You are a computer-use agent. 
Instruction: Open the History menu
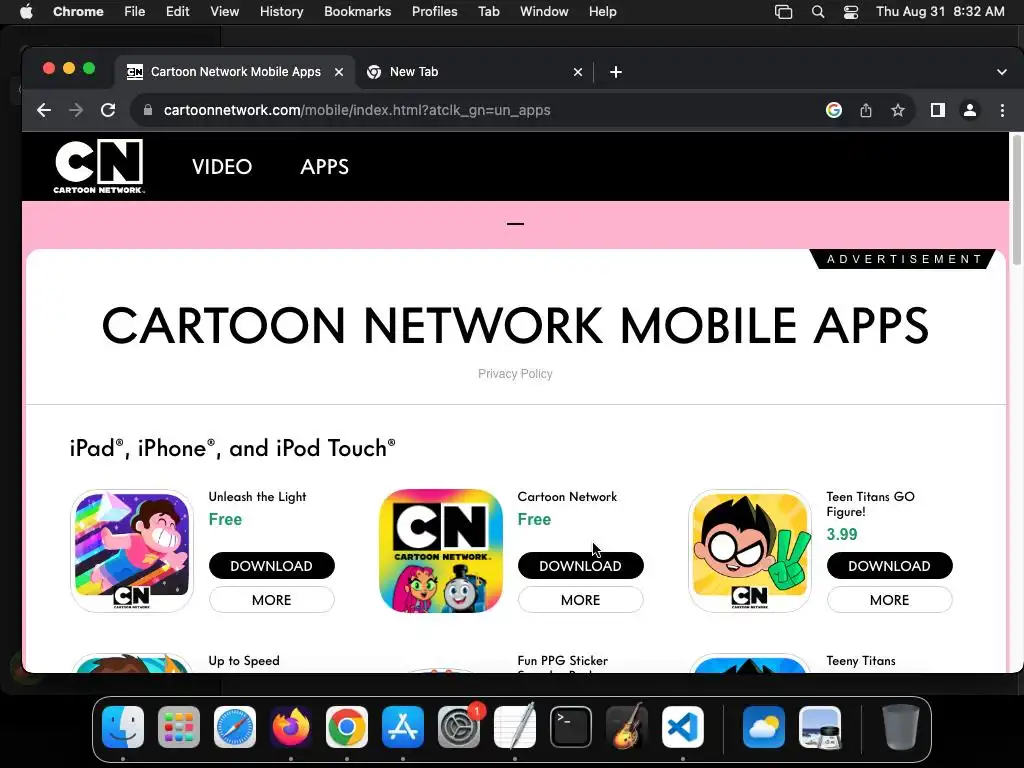click(x=281, y=12)
